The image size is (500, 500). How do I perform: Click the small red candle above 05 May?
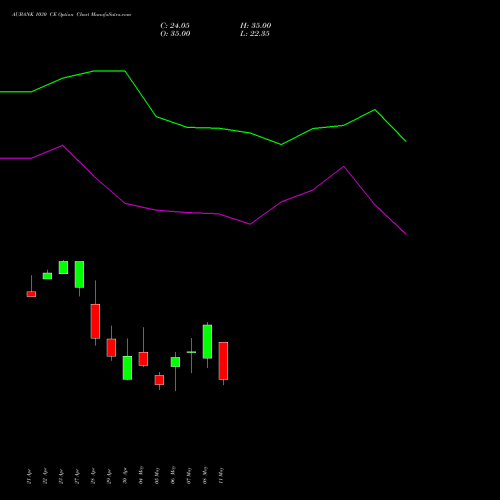click(159, 380)
